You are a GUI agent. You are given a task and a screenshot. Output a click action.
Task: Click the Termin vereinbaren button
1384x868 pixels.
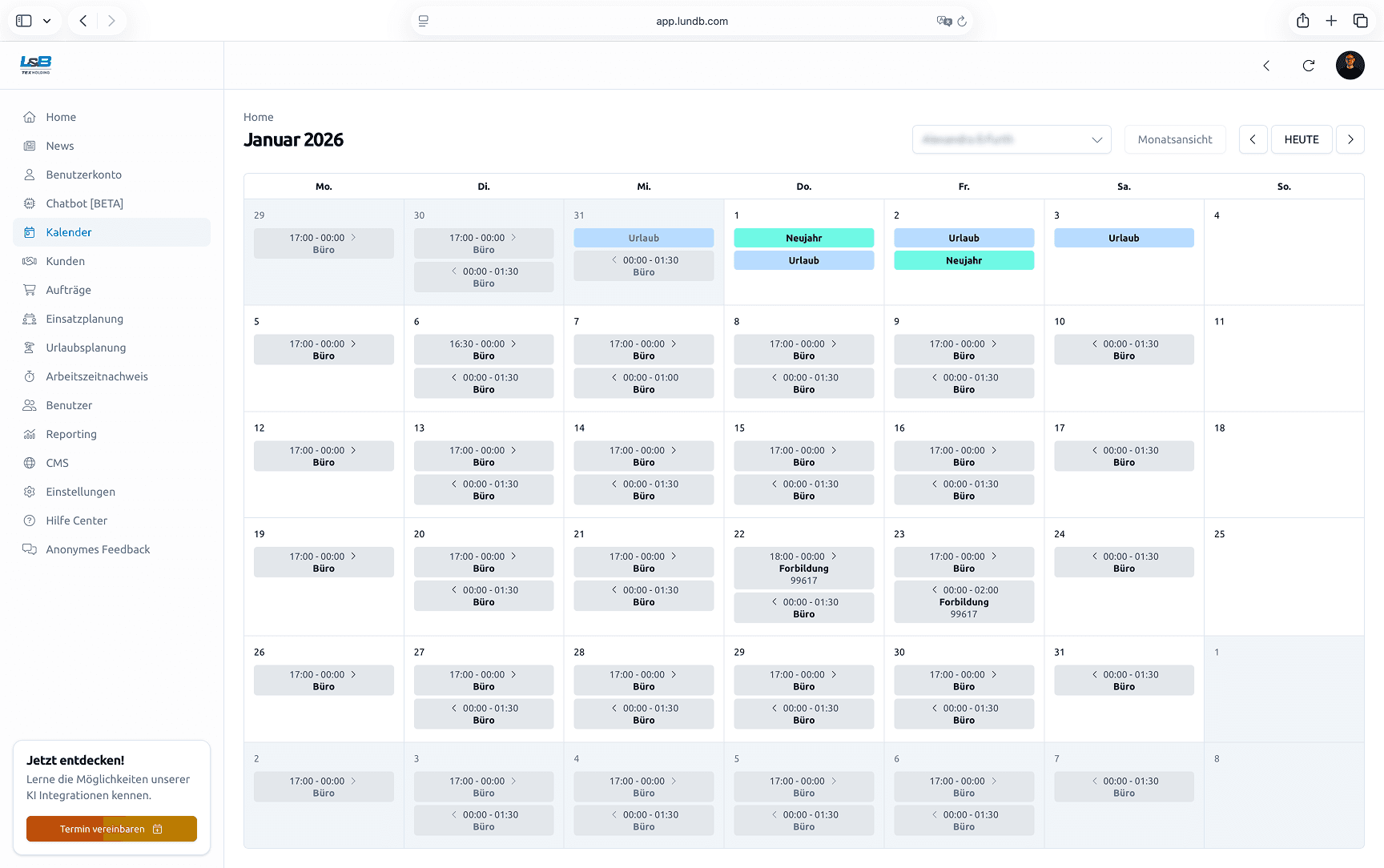pos(111,829)
